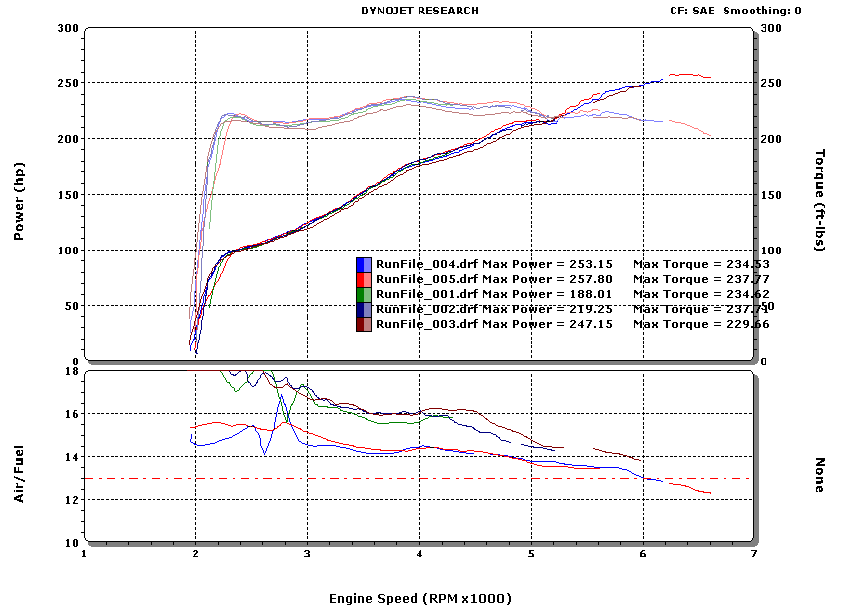Click the red RunFile_005.drf color swatch
This screenshot has width=842, height=615.
point(364,280)
